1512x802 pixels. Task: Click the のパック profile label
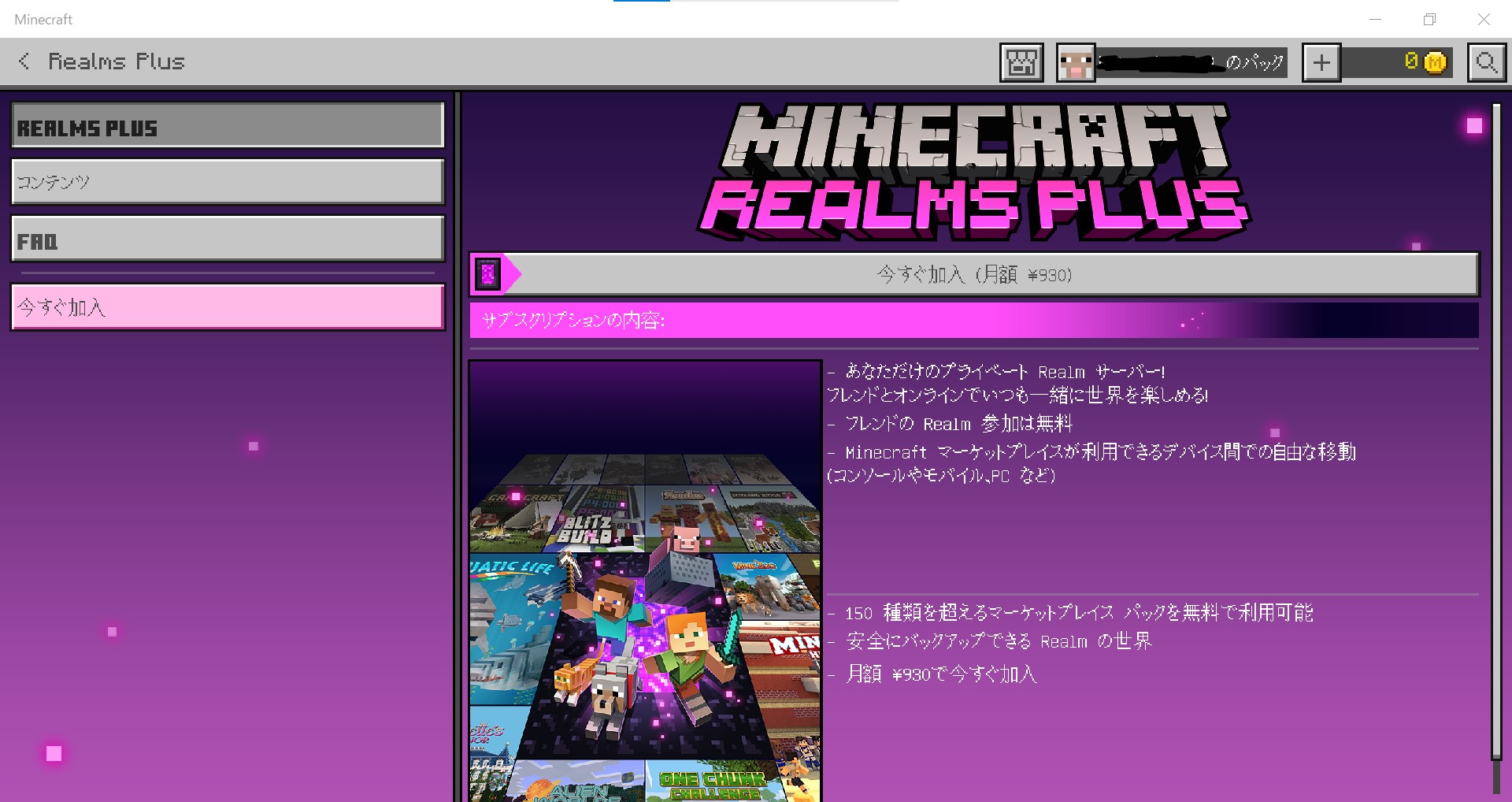tap(1254, 62)
